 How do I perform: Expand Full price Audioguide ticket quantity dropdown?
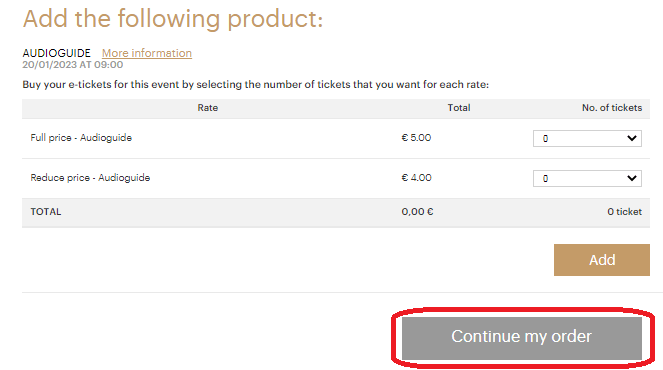click(587, 138)
